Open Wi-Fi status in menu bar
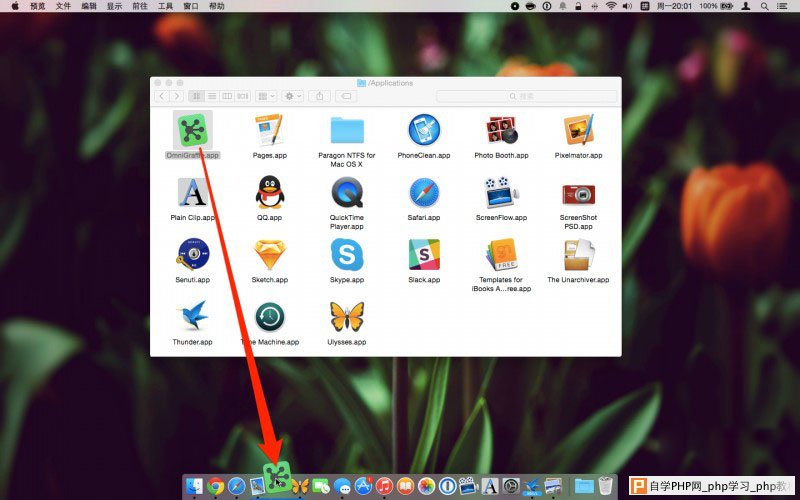 [611, 6]
